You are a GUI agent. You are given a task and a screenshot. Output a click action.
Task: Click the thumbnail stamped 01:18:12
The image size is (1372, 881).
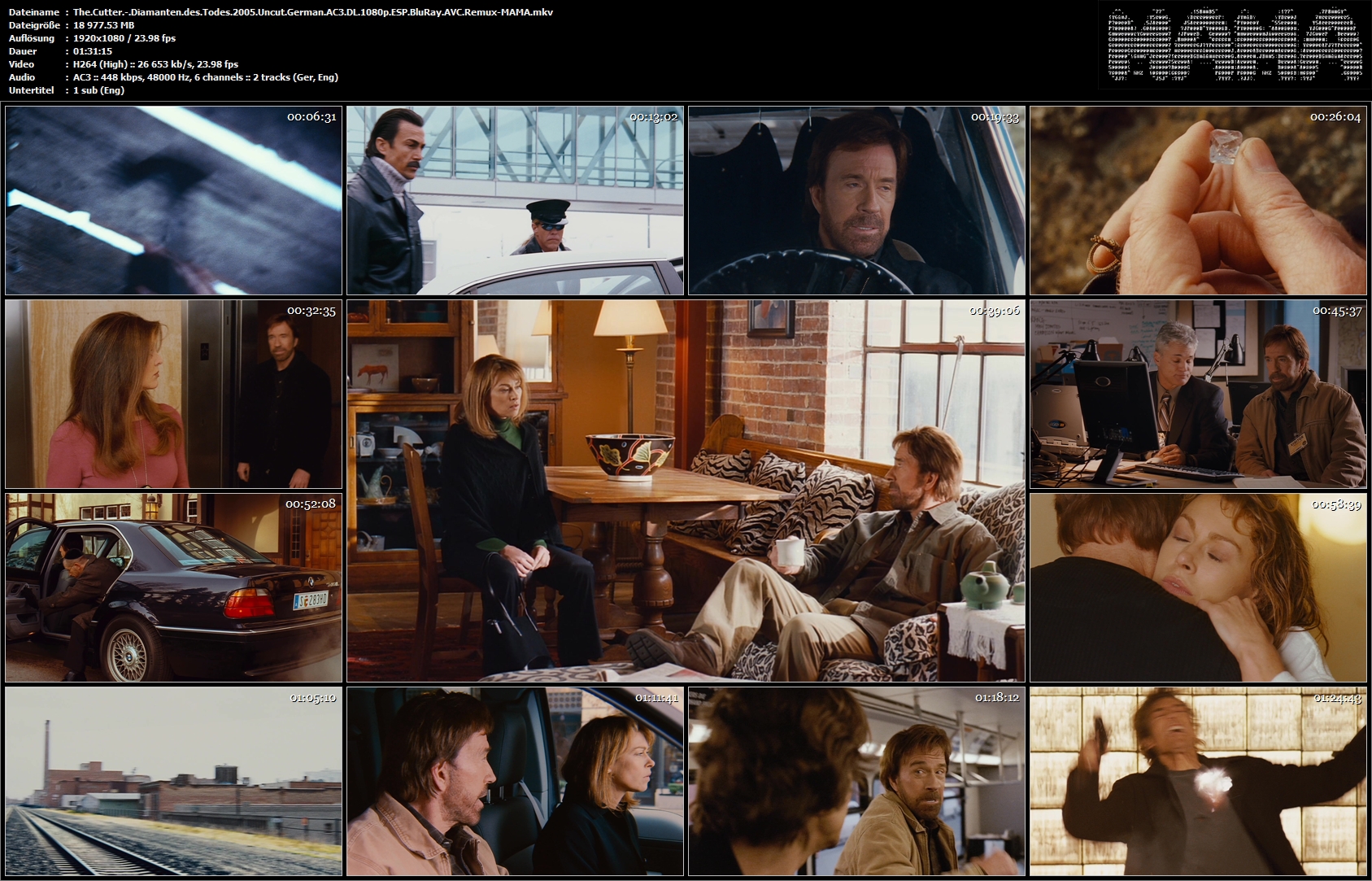[x=856, y=781]
